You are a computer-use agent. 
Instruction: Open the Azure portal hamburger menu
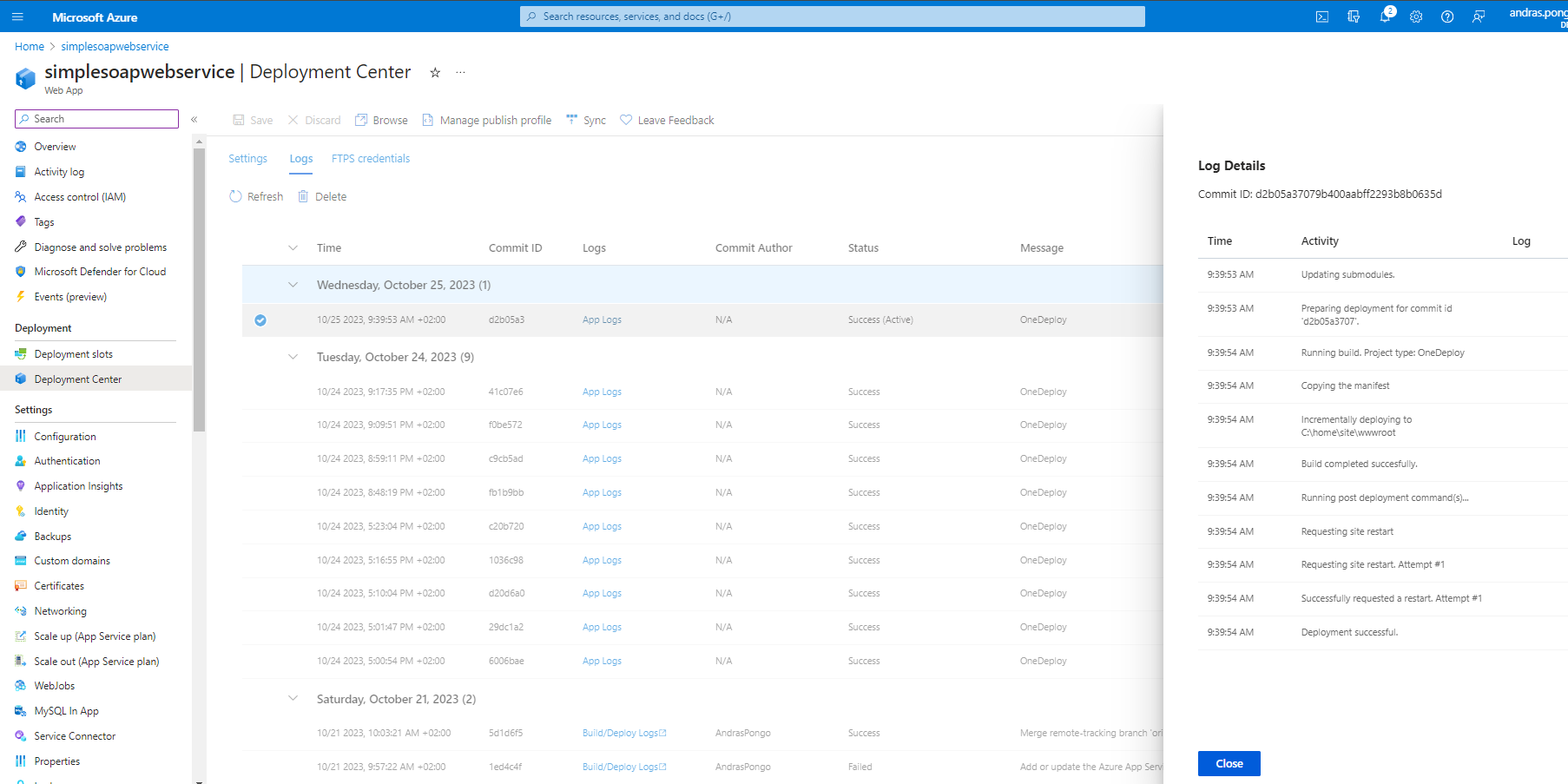point(17,16)
